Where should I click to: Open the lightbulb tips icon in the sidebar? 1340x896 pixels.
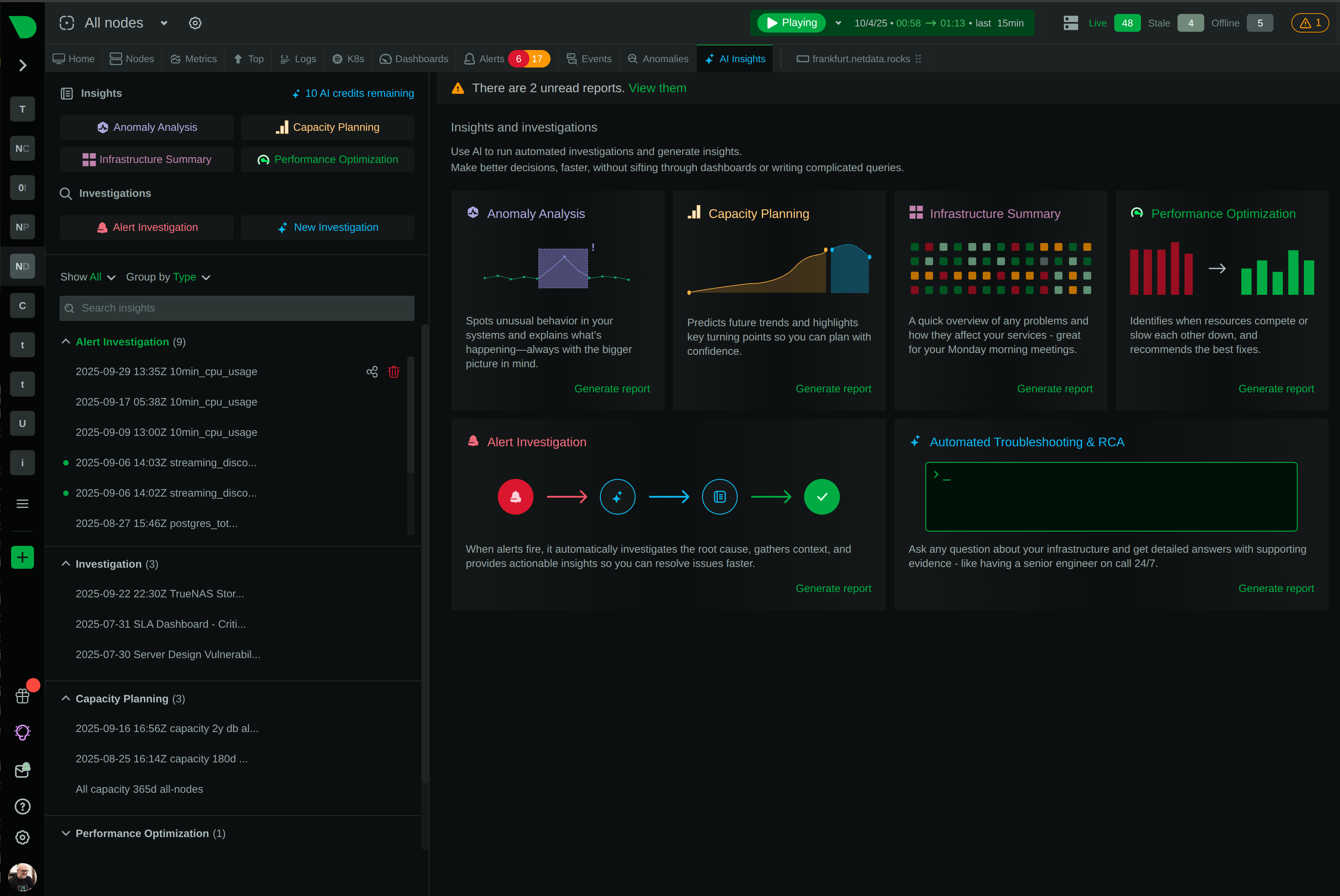22,732
